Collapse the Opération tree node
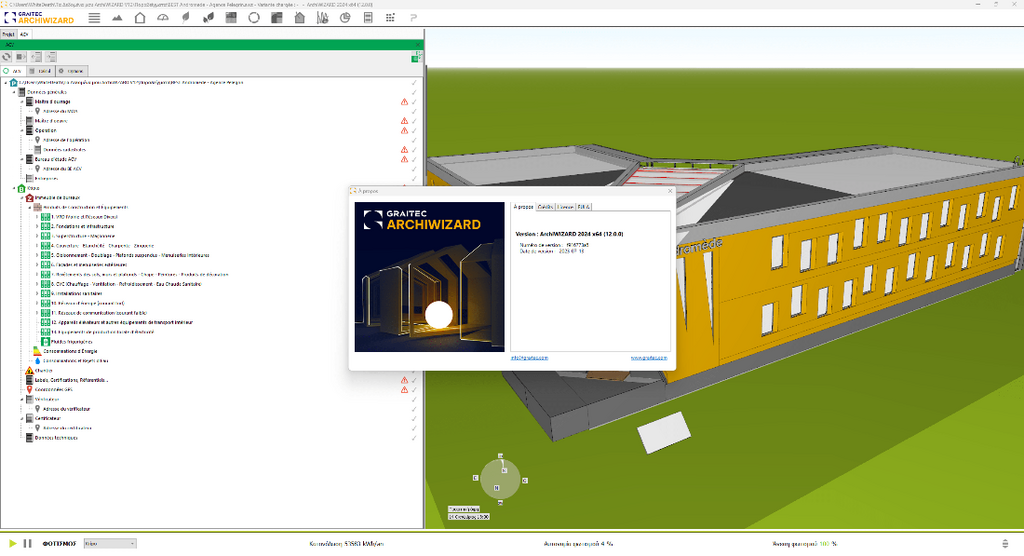 pos(22,131)
